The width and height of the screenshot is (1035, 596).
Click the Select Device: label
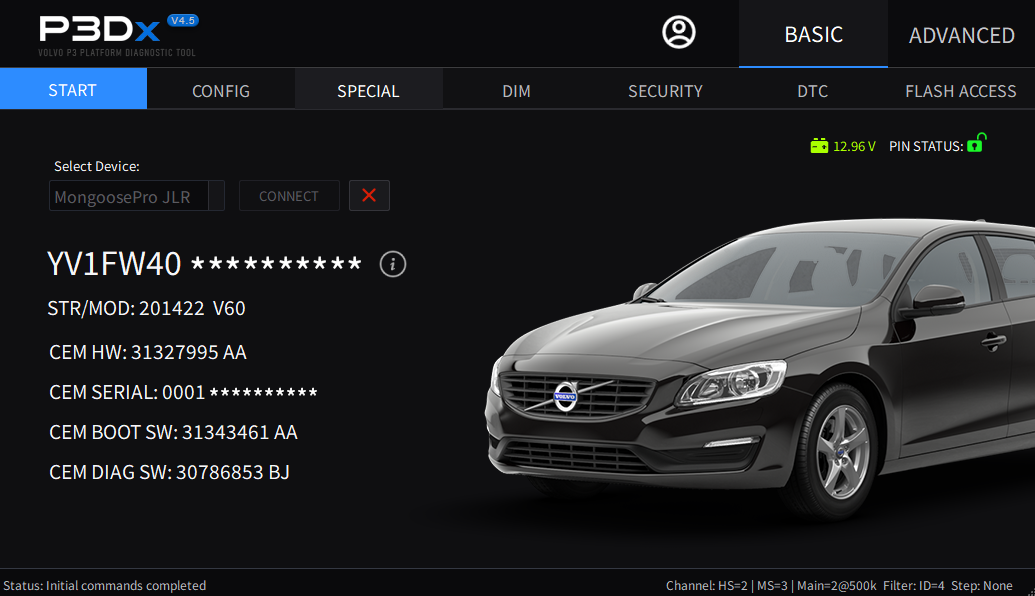point(97,166)
